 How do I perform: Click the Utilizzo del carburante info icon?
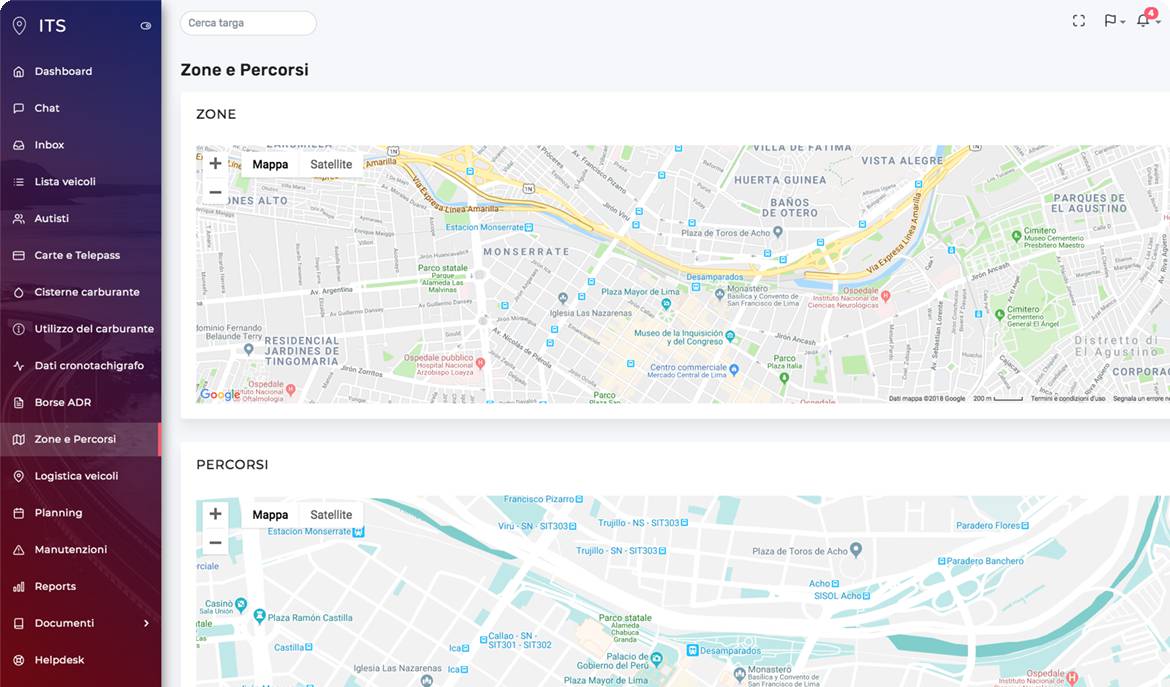point(19,329)
